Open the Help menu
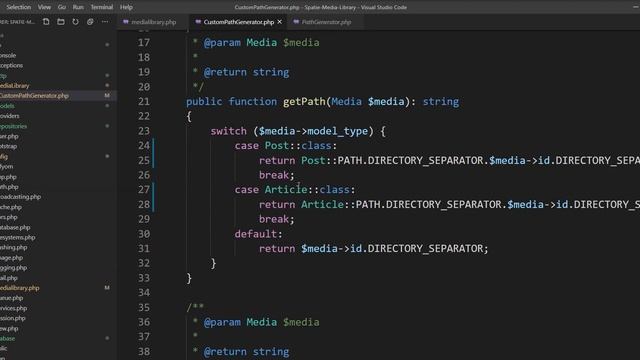 click(x=126, y=7)
